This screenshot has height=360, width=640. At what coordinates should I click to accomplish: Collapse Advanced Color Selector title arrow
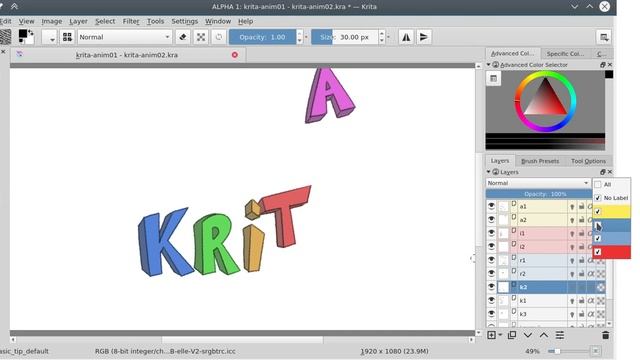[x=489, y=65]
